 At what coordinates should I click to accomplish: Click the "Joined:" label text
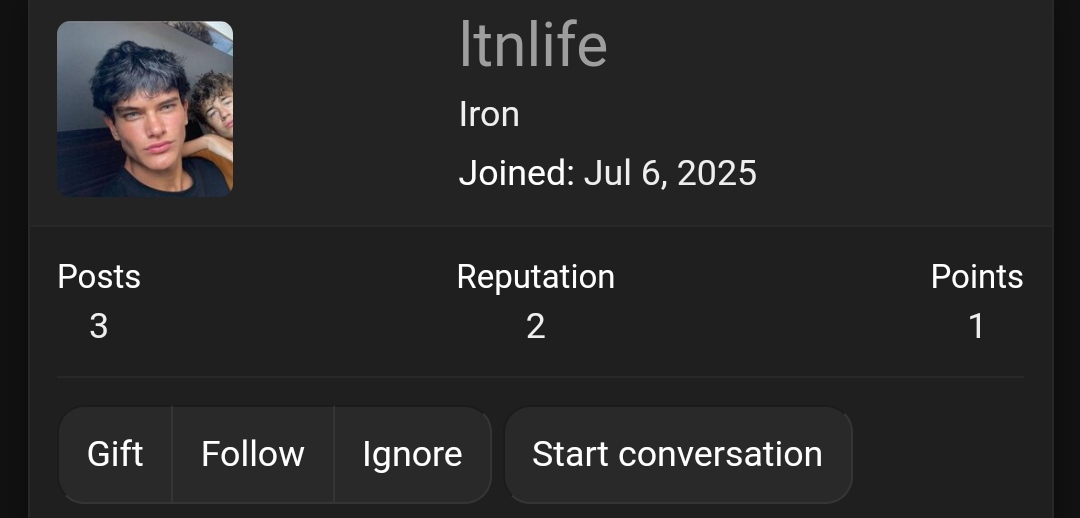click(x=517, y=172)
